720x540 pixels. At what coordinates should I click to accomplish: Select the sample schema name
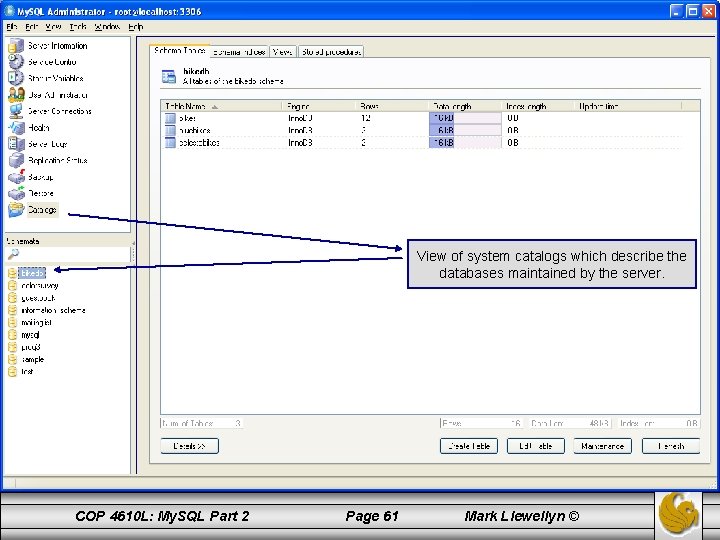point(33,360)
